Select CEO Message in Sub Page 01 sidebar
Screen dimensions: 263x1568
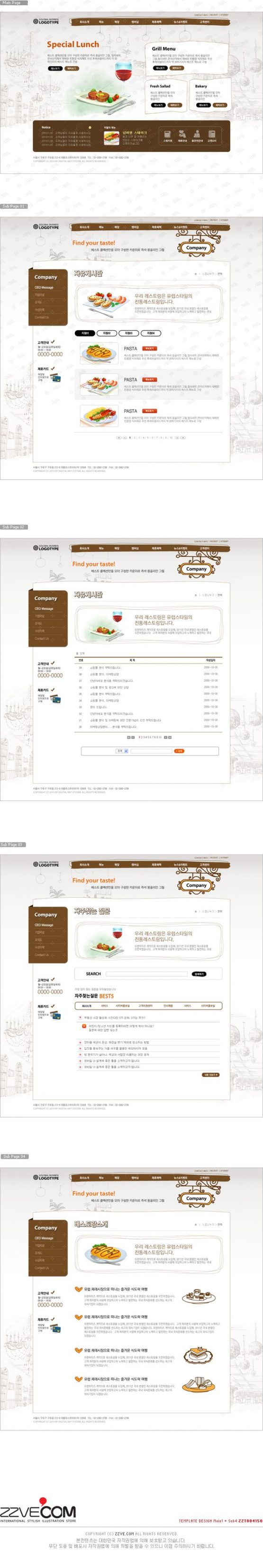(44, 287)
